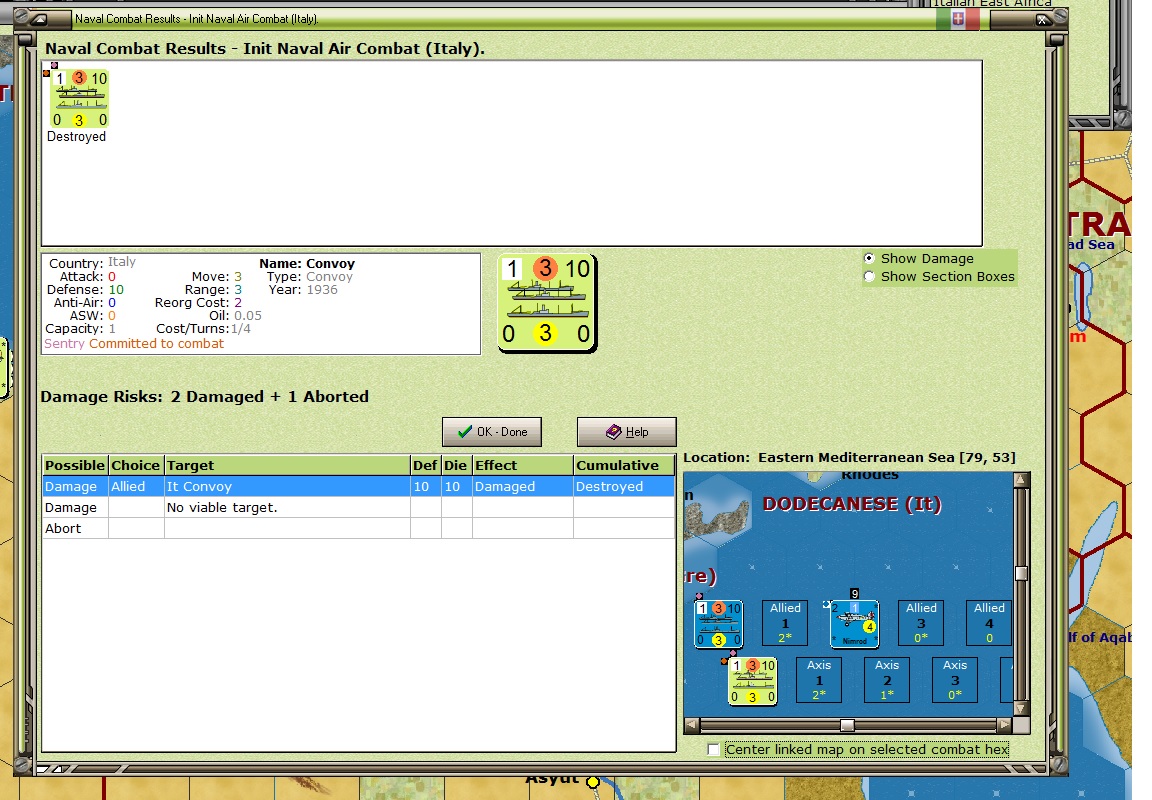Open the Help button
This screenshot has width=1152, height=800.
[x=627, y=432]
